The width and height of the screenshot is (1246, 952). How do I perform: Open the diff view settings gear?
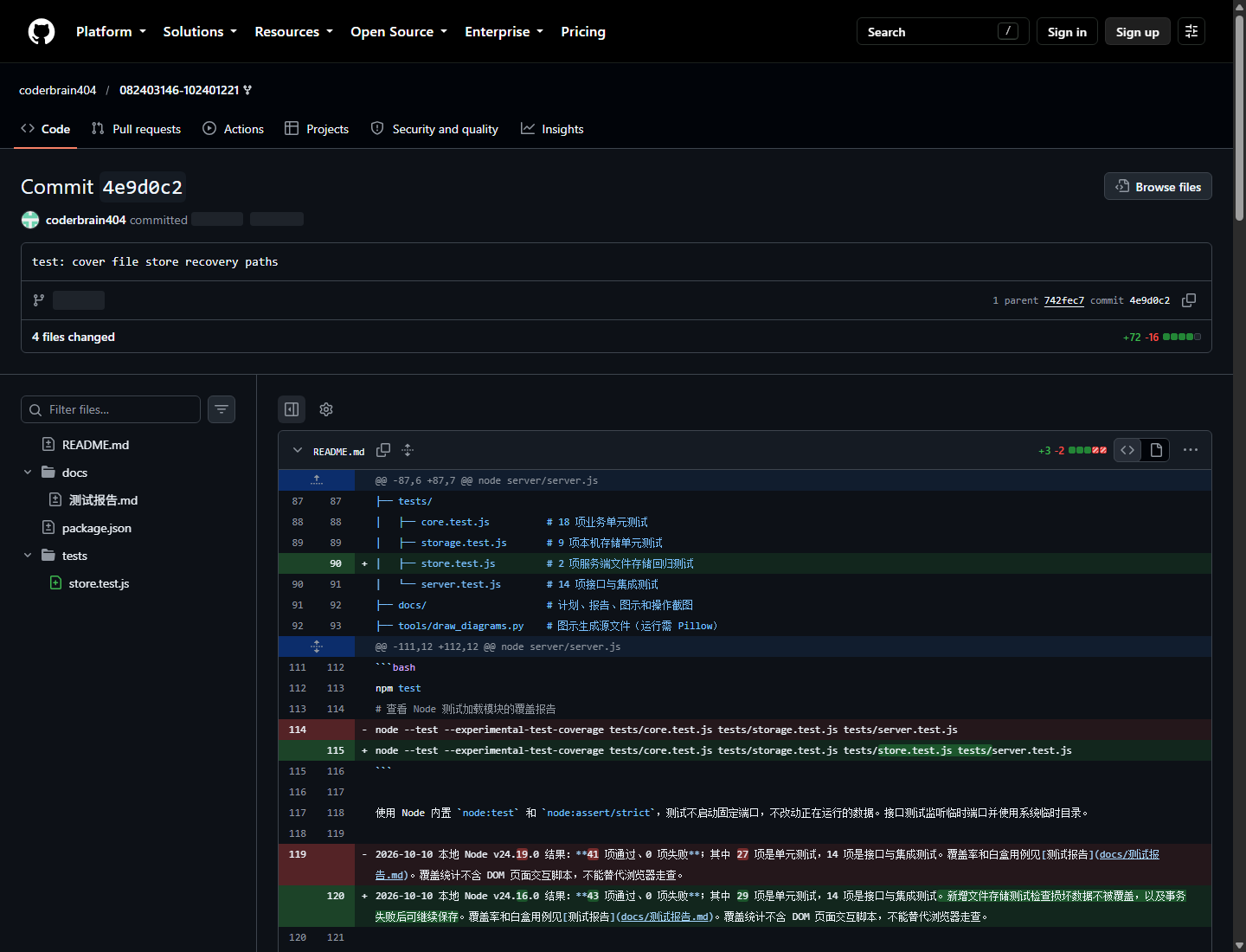pyautogui.click(x=326, y=409)
